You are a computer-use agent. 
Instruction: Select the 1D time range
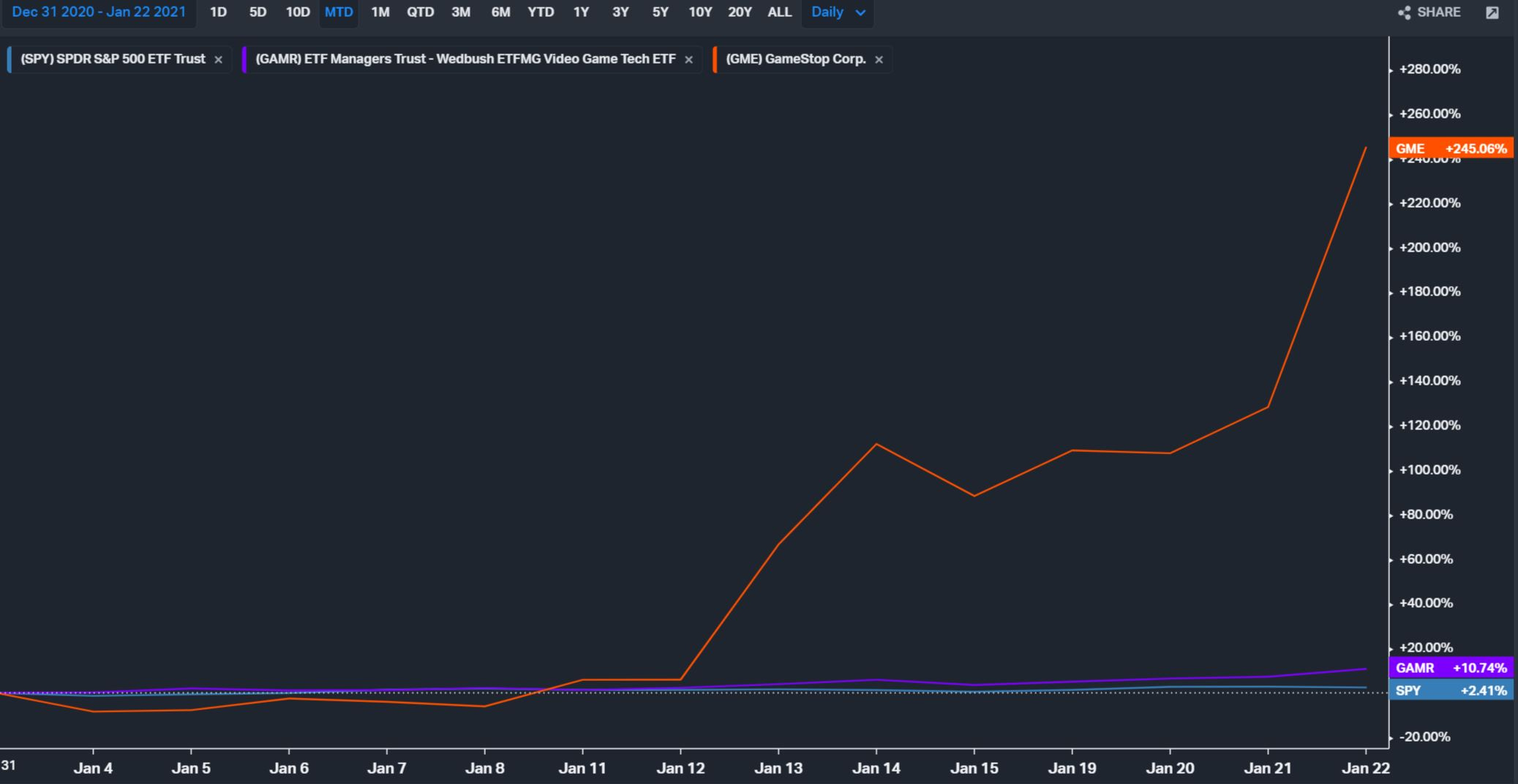[x=218, y=12]
